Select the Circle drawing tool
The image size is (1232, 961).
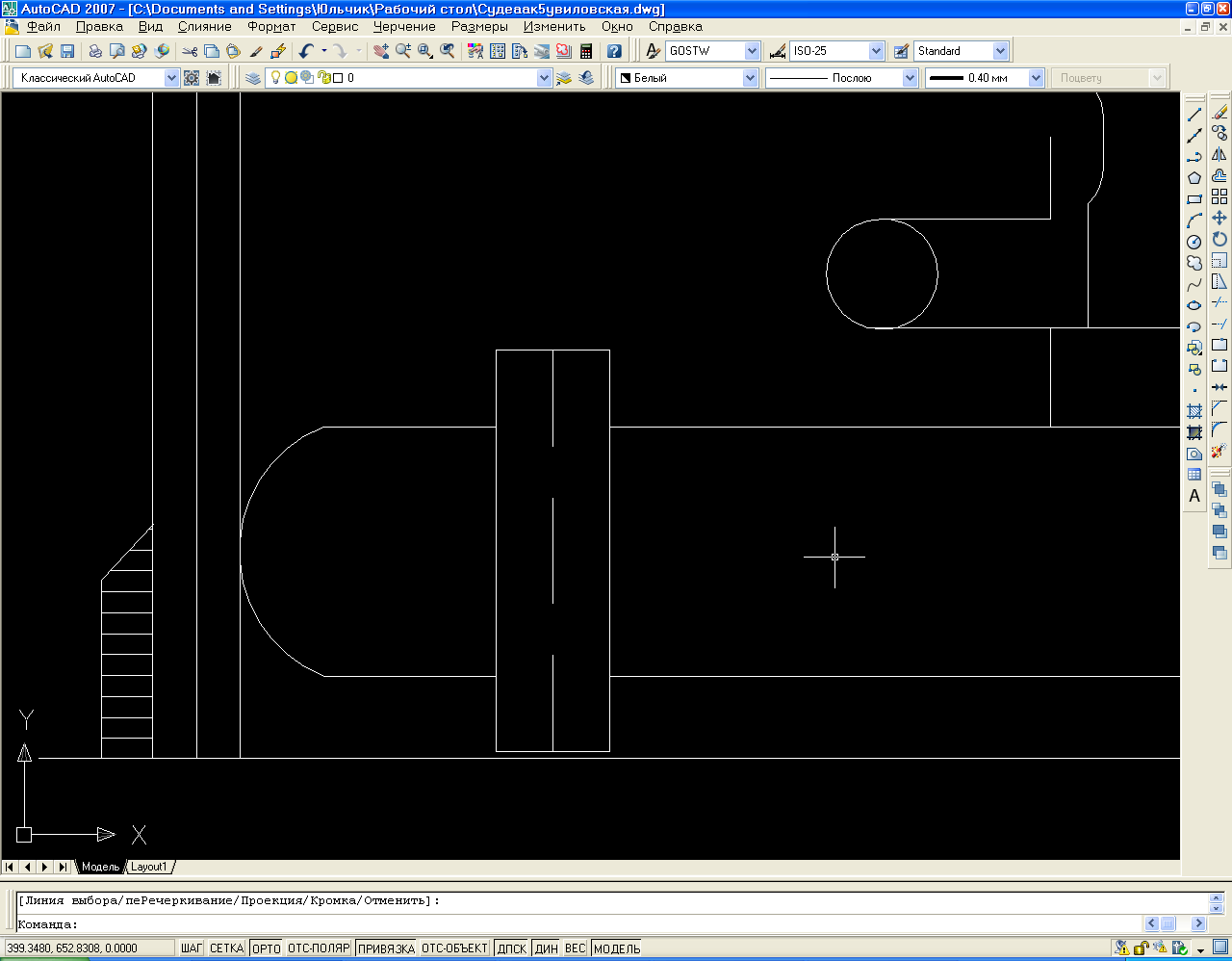coord(1194,242)
